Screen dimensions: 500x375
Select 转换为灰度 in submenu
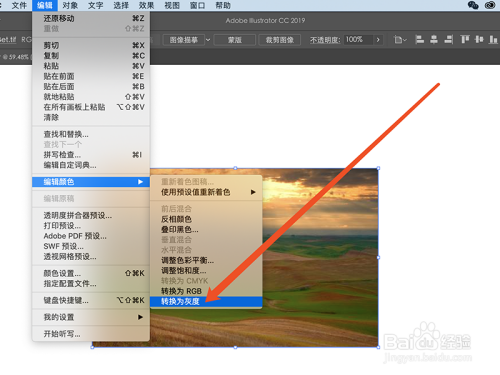[206, 302]
